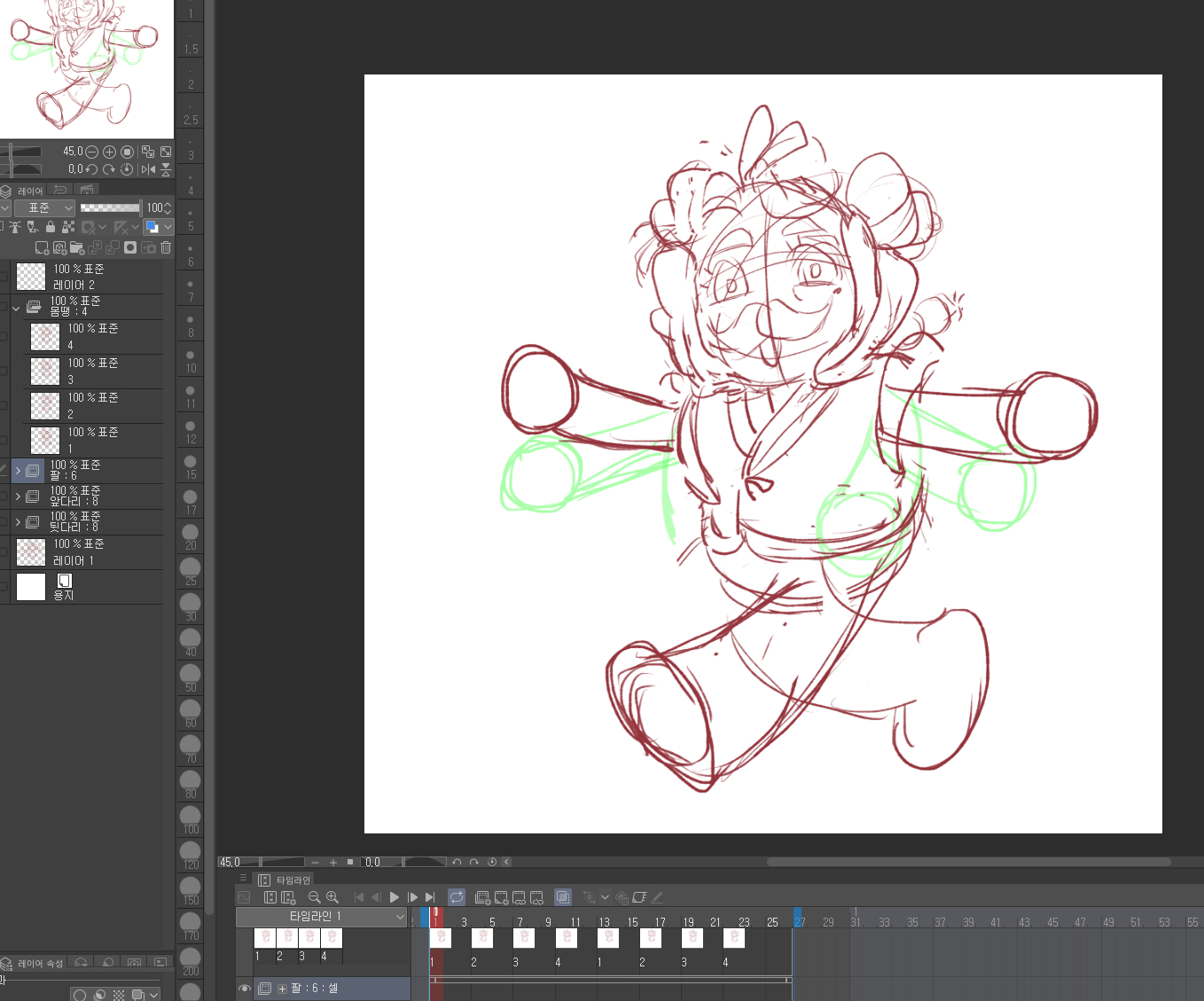This screenshot has width=1204, height=1001.
Task: Toggle visibility of 팔 : 6 timeline track
Action: coord(245,989)
